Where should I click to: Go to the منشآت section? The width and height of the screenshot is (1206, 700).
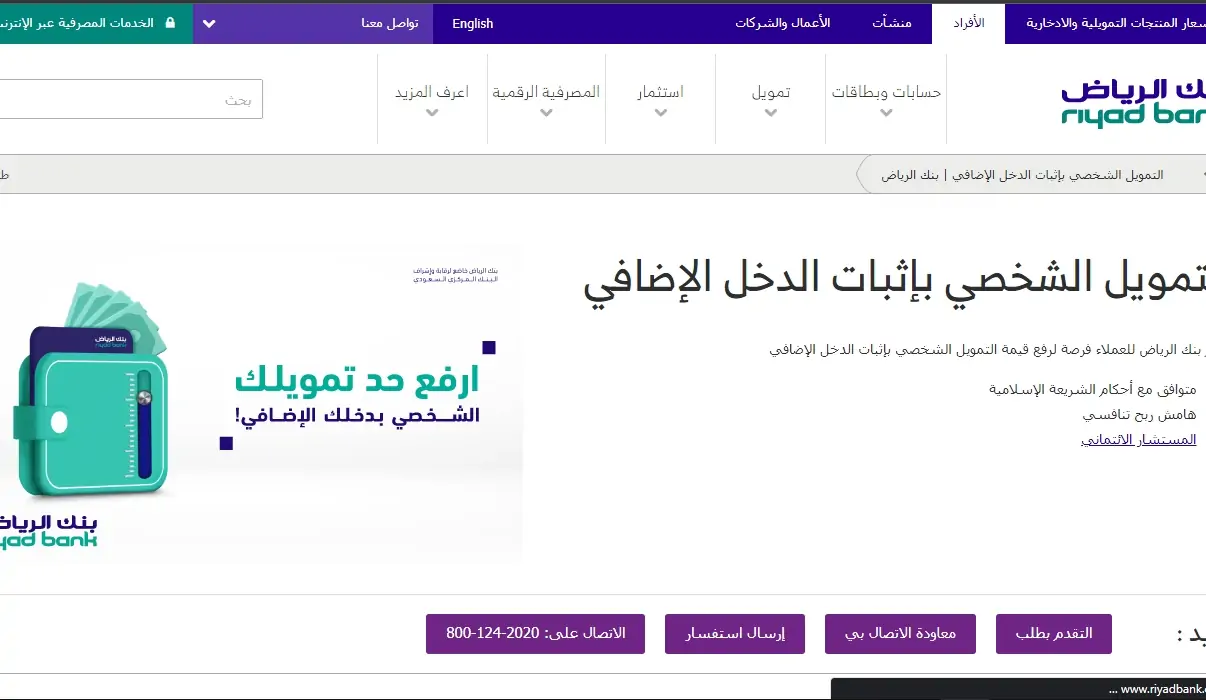892,23
